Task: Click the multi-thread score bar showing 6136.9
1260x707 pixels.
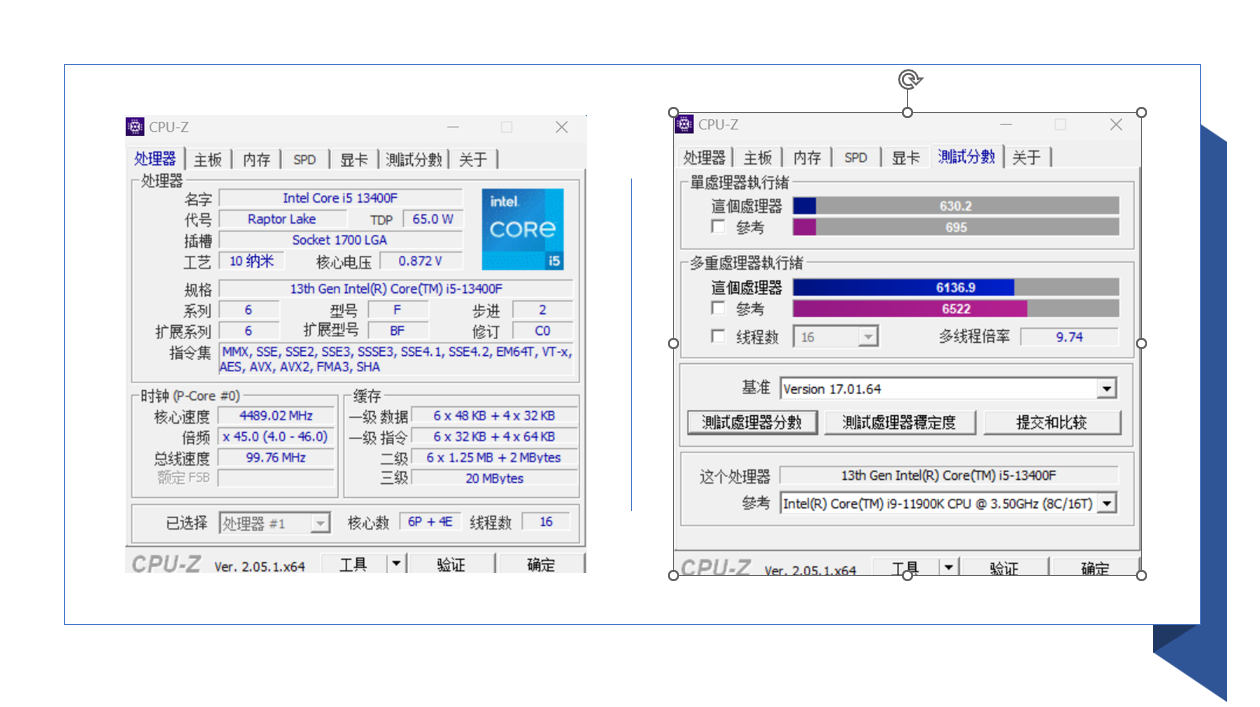Action: coord(956,287)
